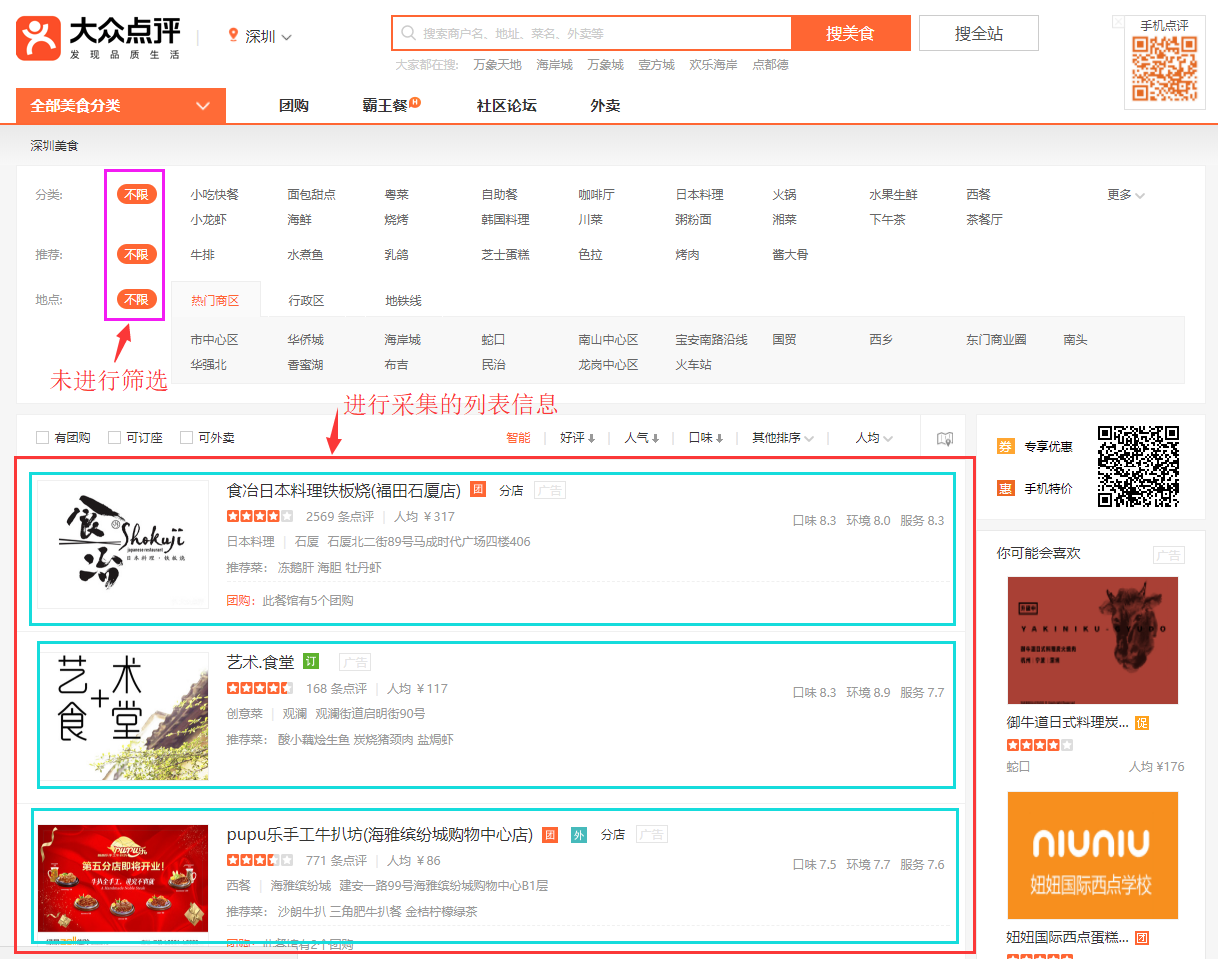Click the 促 badge beside 御牛道日式料理
Screen dimensions: 1218x959
[1142, 723]
